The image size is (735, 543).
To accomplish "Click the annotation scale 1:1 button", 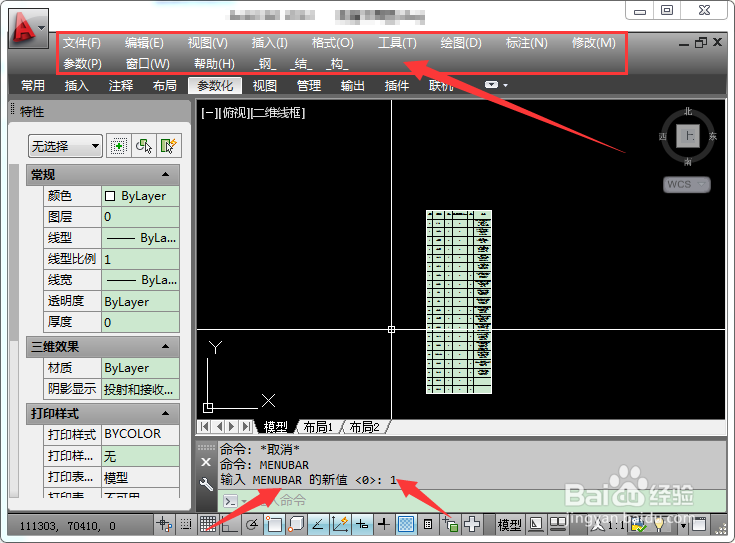I will pos(608,525).
